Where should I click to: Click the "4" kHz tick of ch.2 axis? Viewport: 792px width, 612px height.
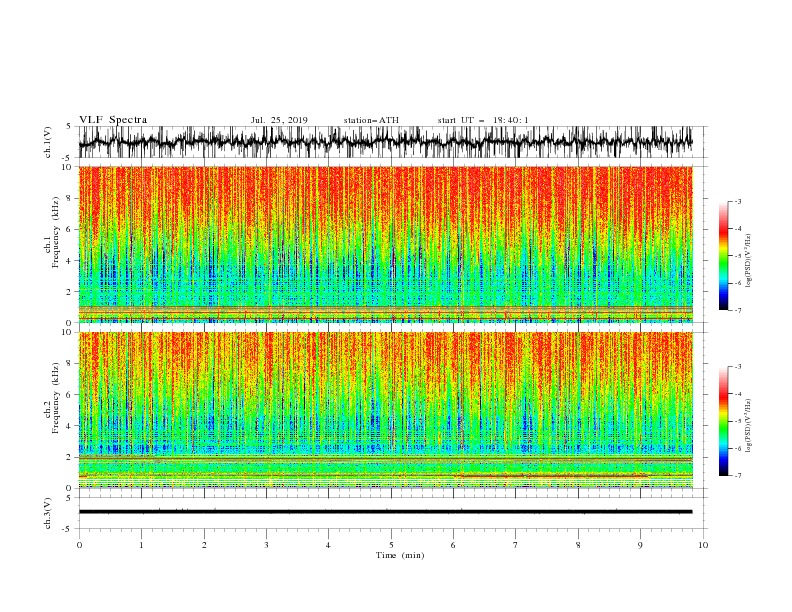pyautogui.click(x=70, y=426)
